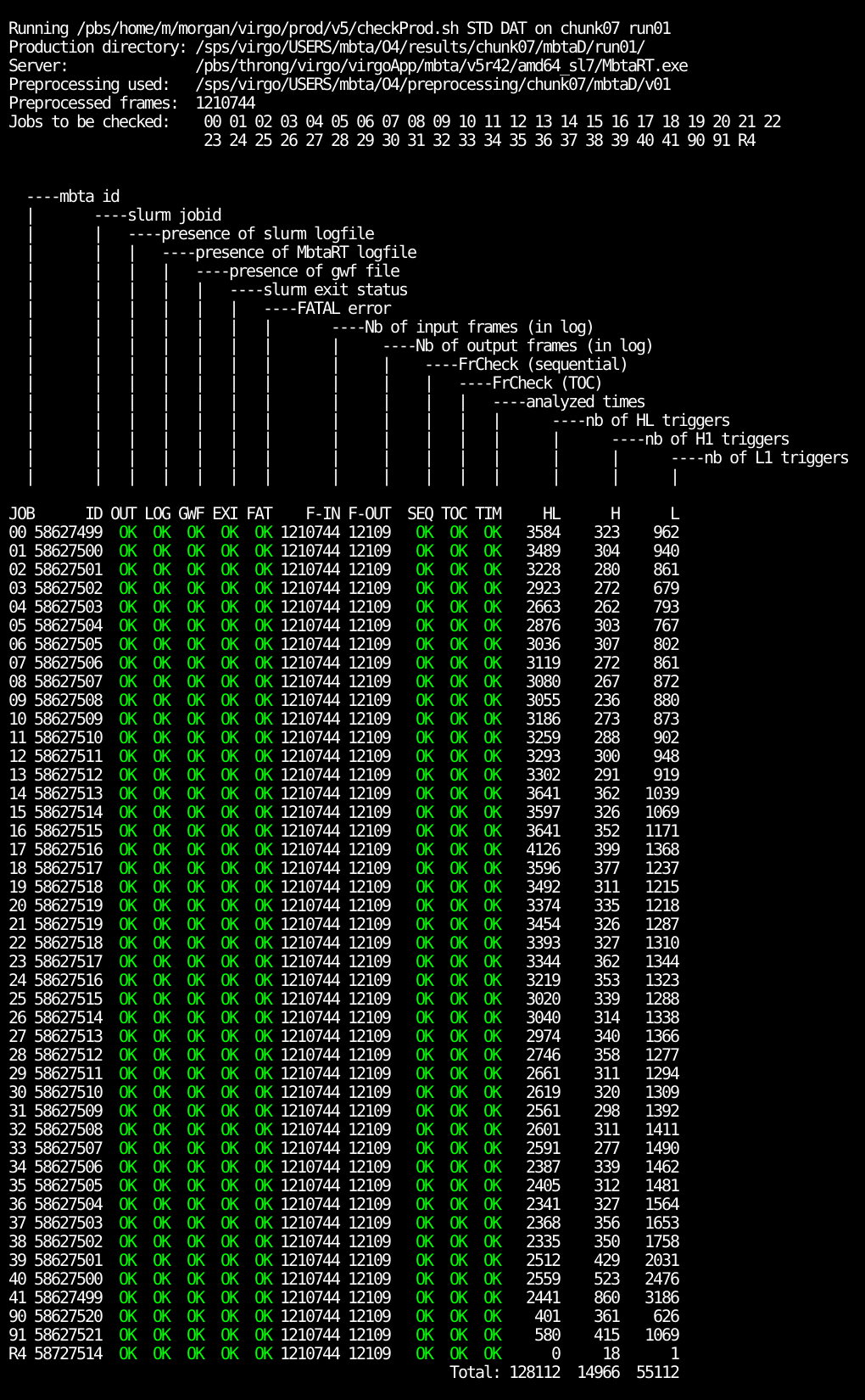This screenshot has width=865, height=1400.
Task: Click the total HL triggers value 128112
Action: pos(534,1372)
